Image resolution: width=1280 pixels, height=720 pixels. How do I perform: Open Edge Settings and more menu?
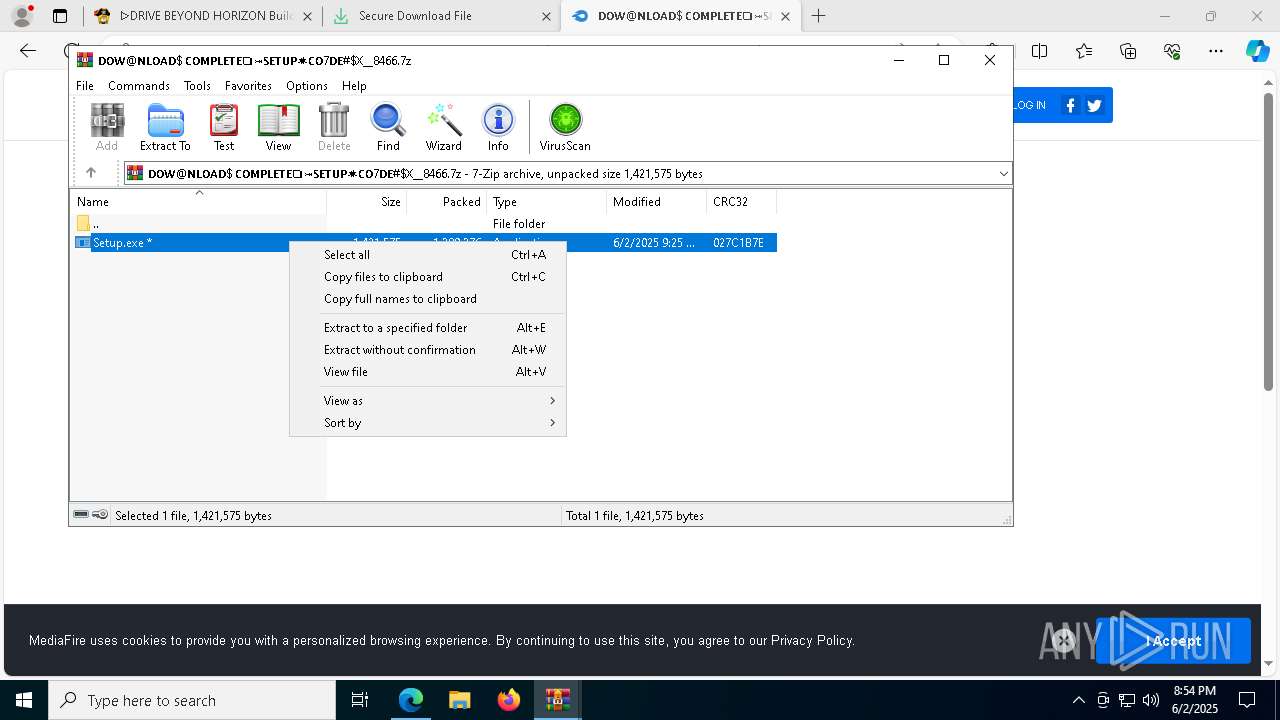point(1216,51)
